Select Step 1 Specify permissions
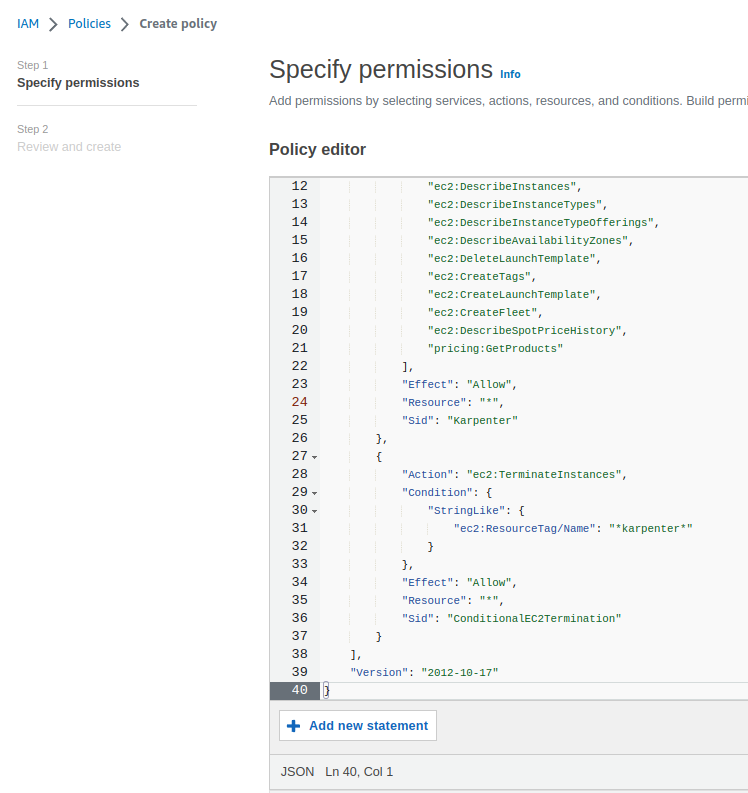Image resolution: width=748 pixels, height=793 pixels. pyautogui.click(x=78, y=83)
